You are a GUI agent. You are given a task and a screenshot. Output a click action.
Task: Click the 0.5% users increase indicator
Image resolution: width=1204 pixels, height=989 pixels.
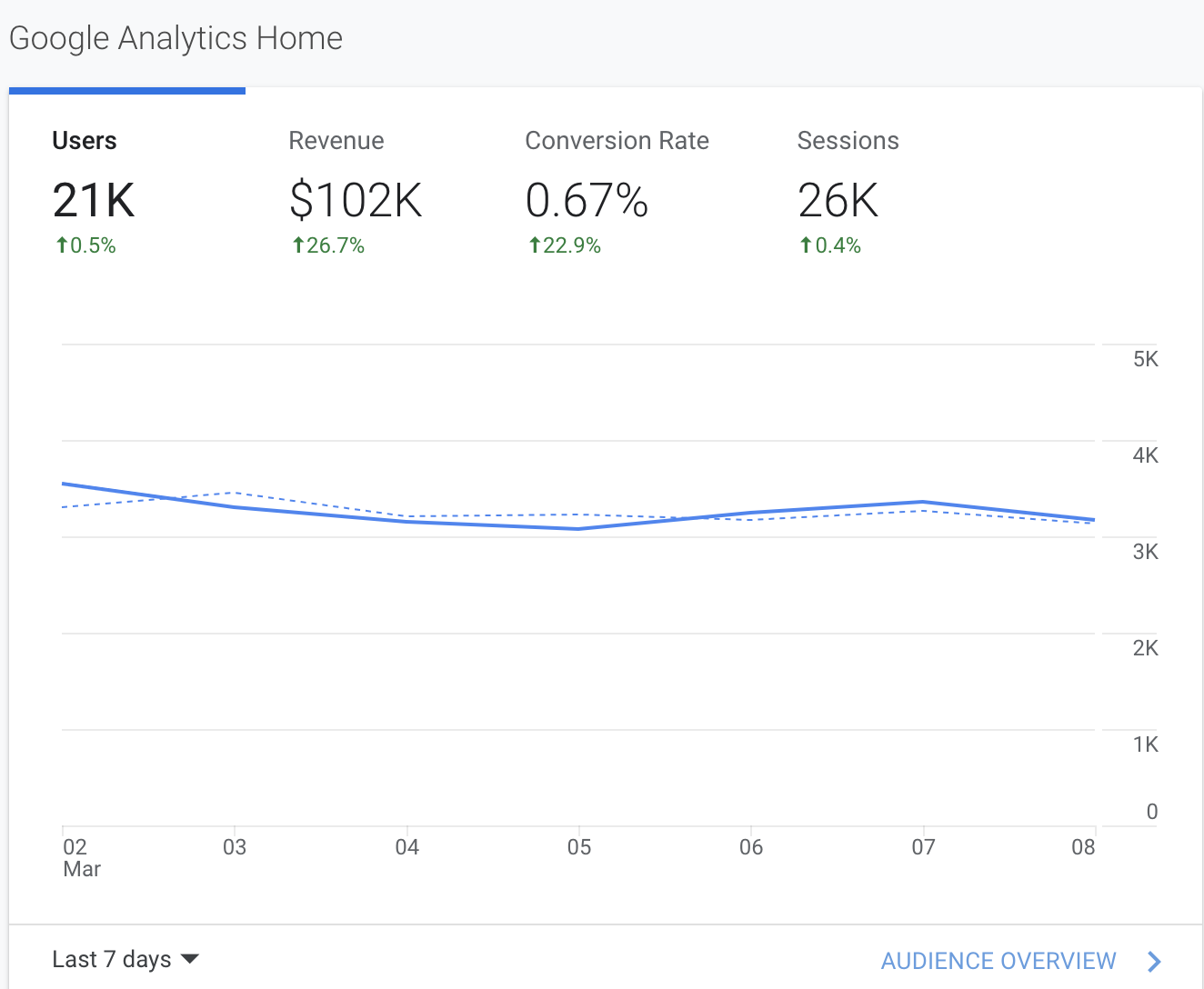pyautogui.click(x=85, y=245)
